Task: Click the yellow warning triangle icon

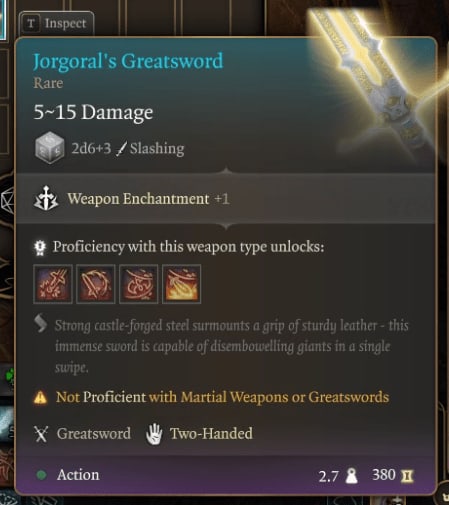Action: click(x=40, y=397)
